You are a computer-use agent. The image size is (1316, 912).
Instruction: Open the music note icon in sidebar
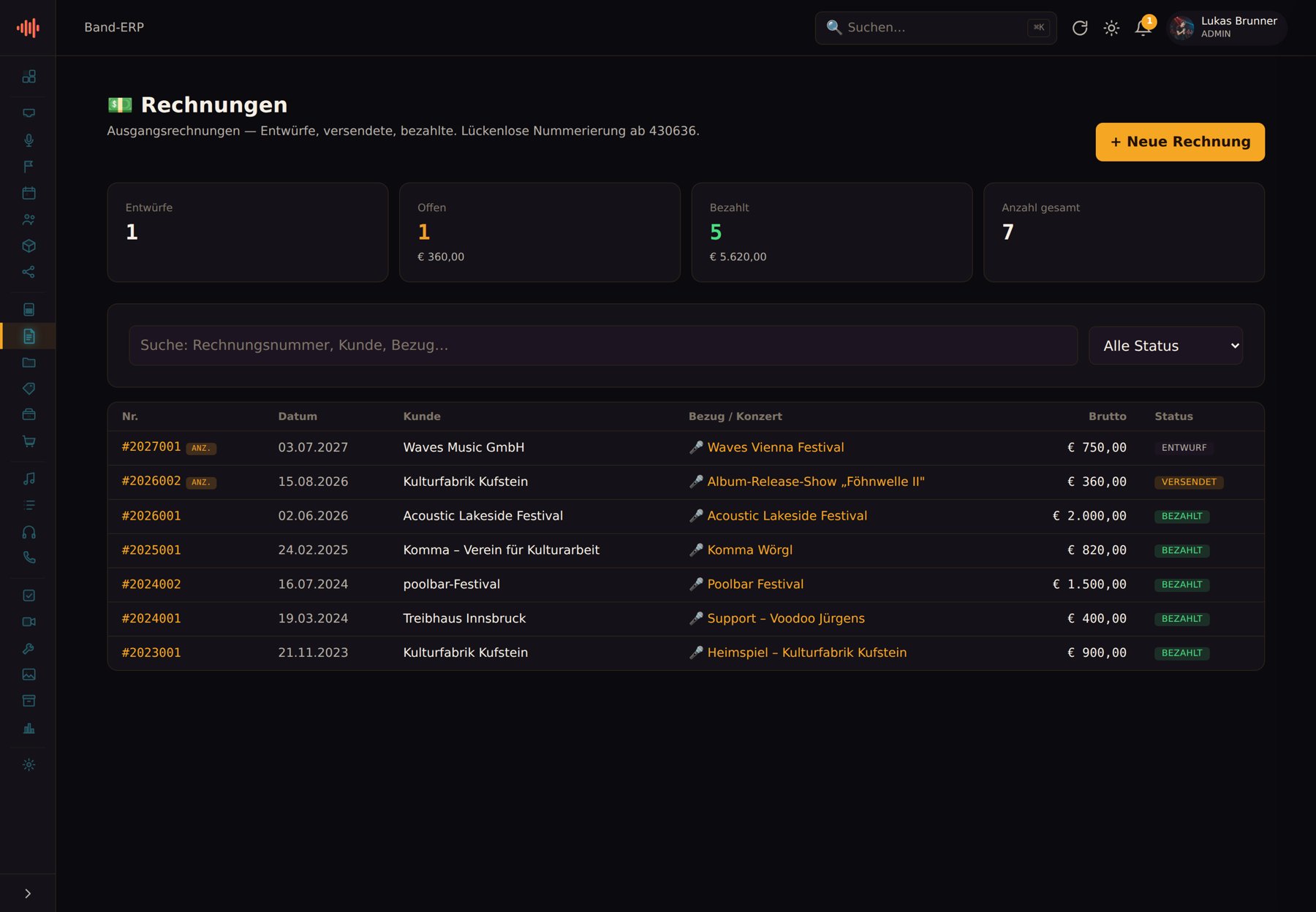[29, 479]
